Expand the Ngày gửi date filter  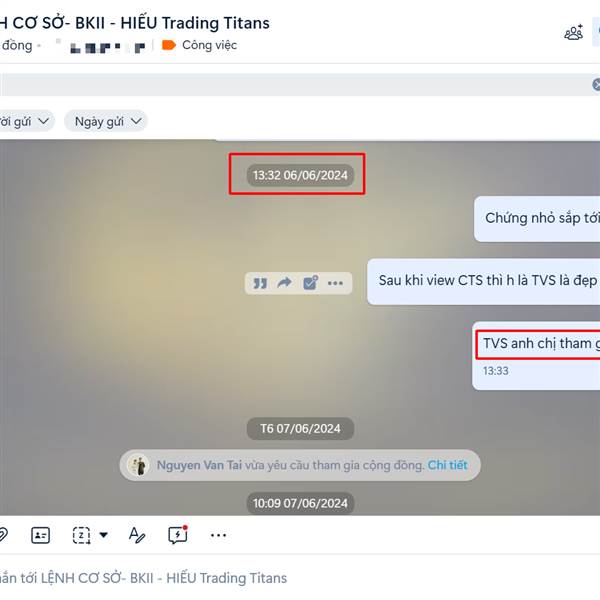pos(106,121)
